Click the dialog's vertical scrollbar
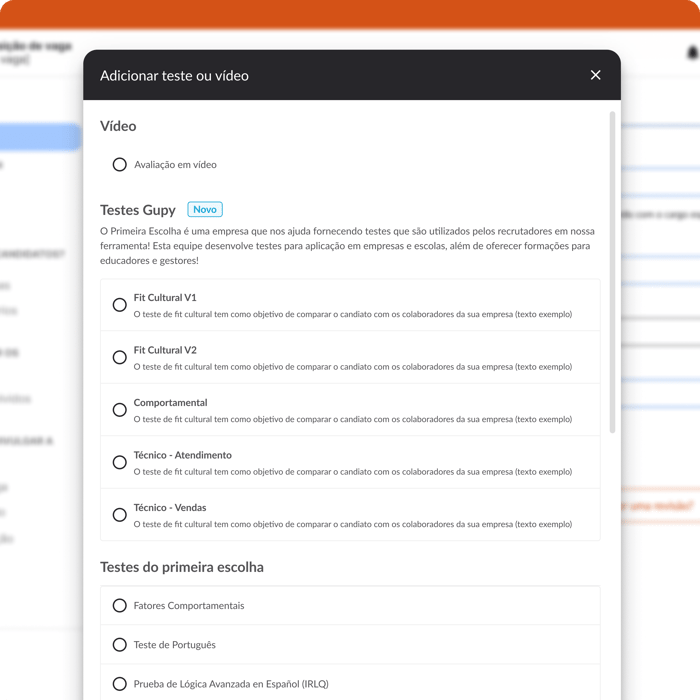Screen dimensions: 700x700 (612, 272)
